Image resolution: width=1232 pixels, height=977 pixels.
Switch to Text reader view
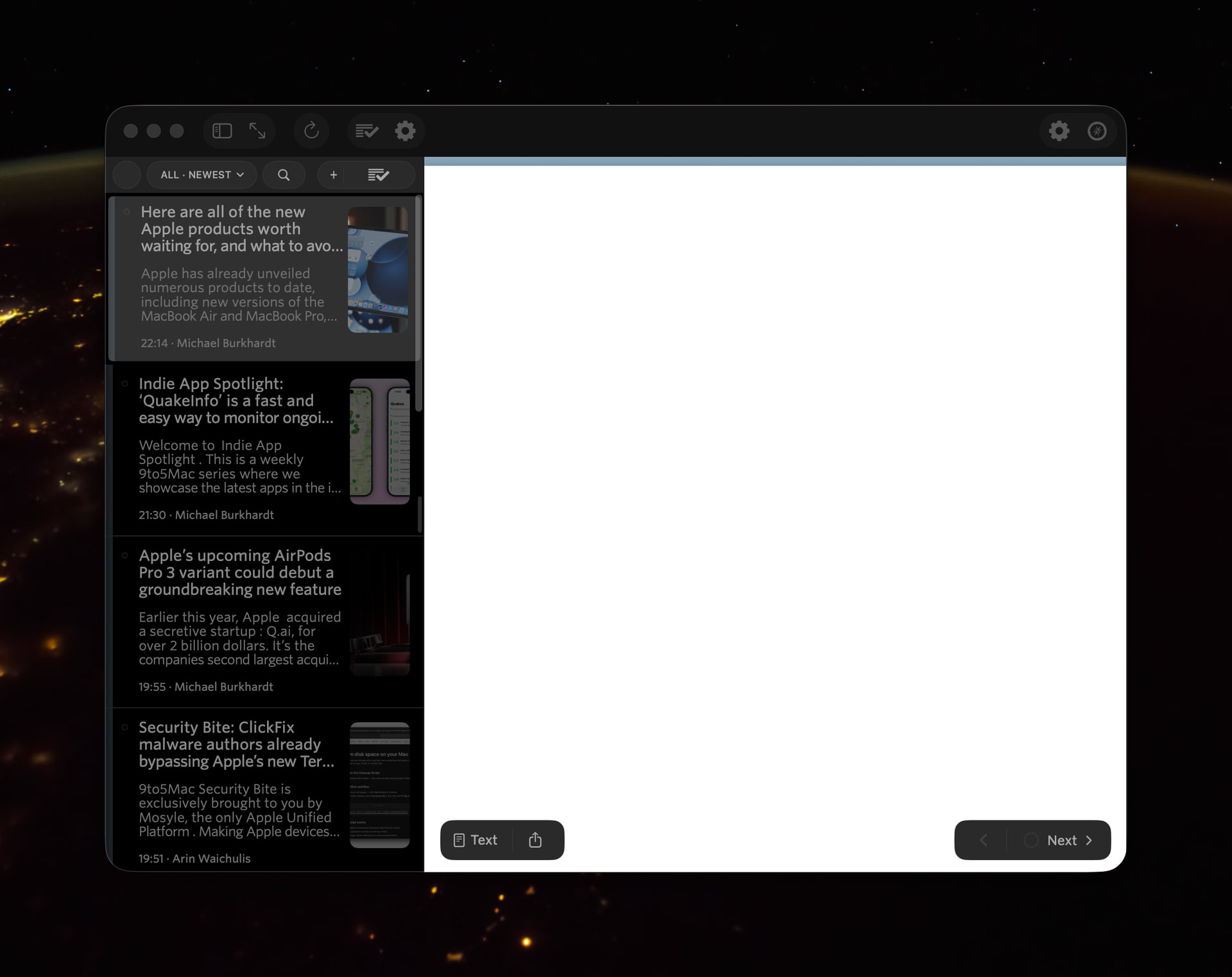click(x=475, y=840)
